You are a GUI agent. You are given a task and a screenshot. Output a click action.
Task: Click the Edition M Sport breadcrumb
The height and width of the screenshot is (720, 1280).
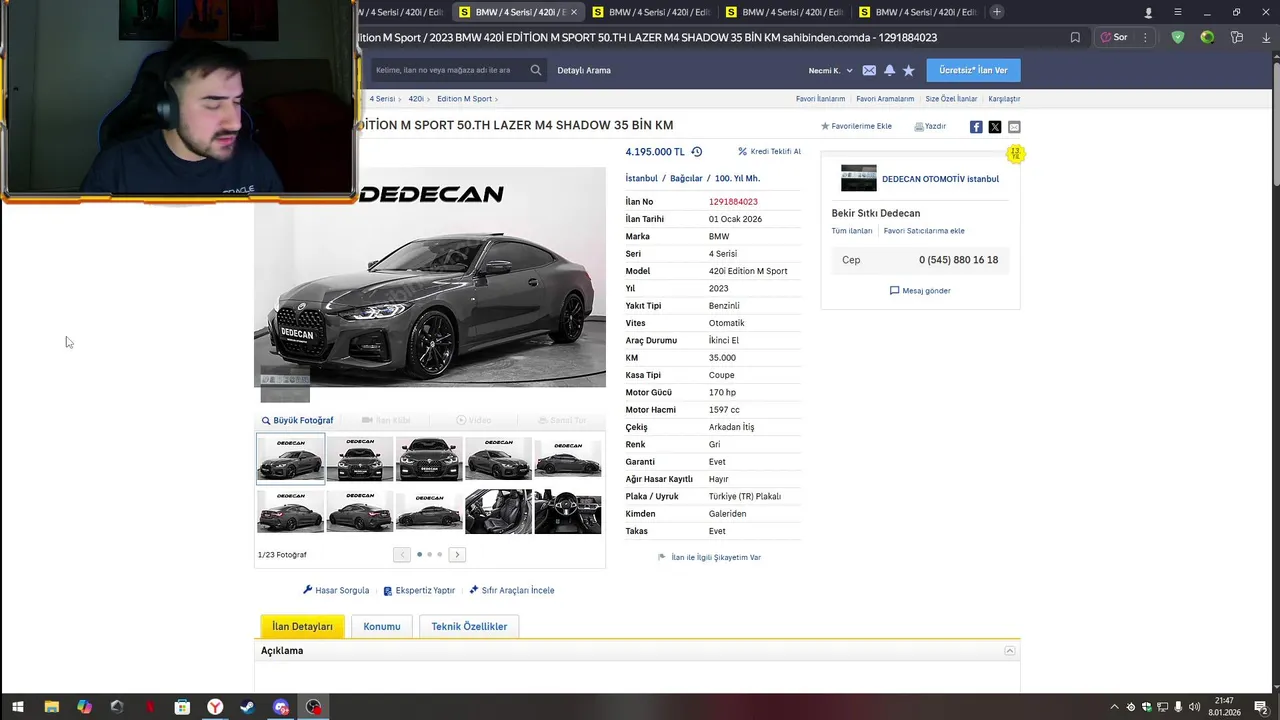pyautogui.click(x=464, y=99)
